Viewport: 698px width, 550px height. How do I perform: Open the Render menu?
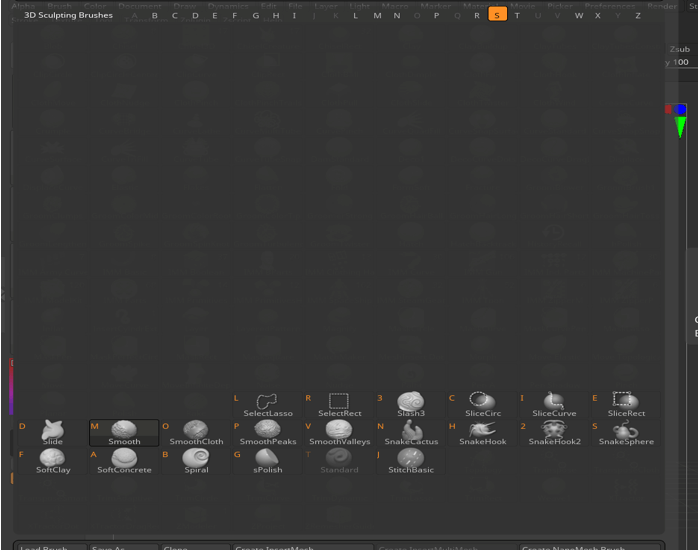pyautogui.click(x=662, y=6)
